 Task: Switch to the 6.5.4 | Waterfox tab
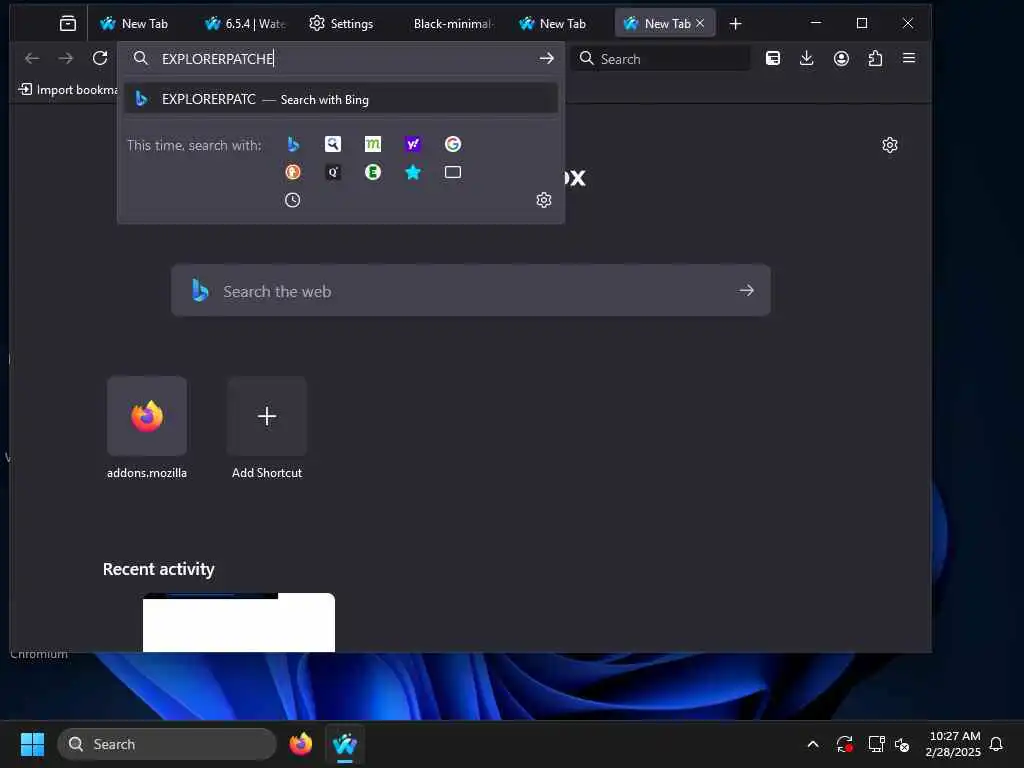point(246,24)
